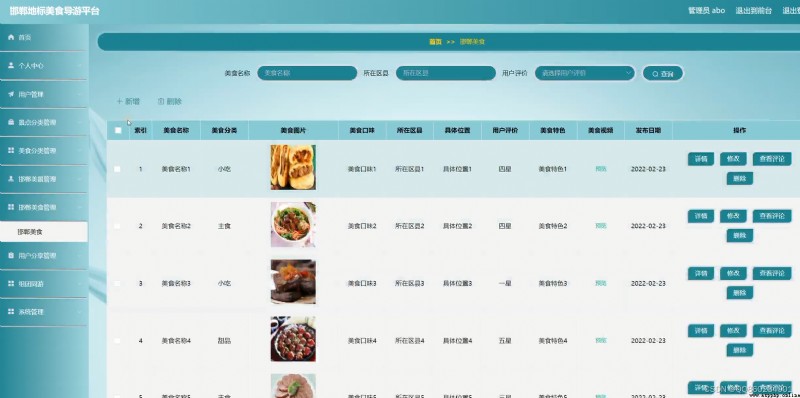Expand the 个人中心 sidebar chevron

point(80,66)
